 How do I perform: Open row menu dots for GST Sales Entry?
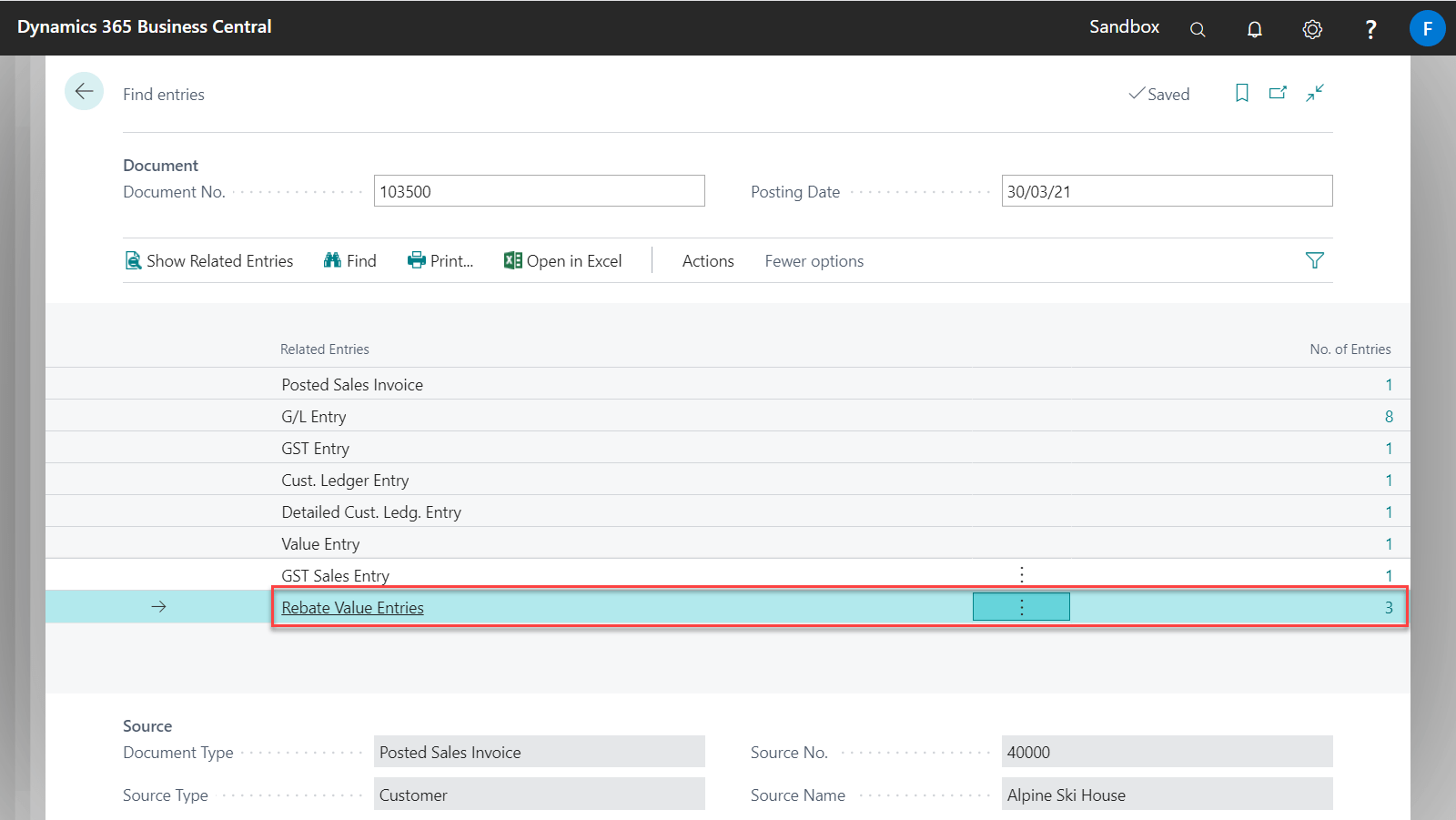coord(1022,575)
